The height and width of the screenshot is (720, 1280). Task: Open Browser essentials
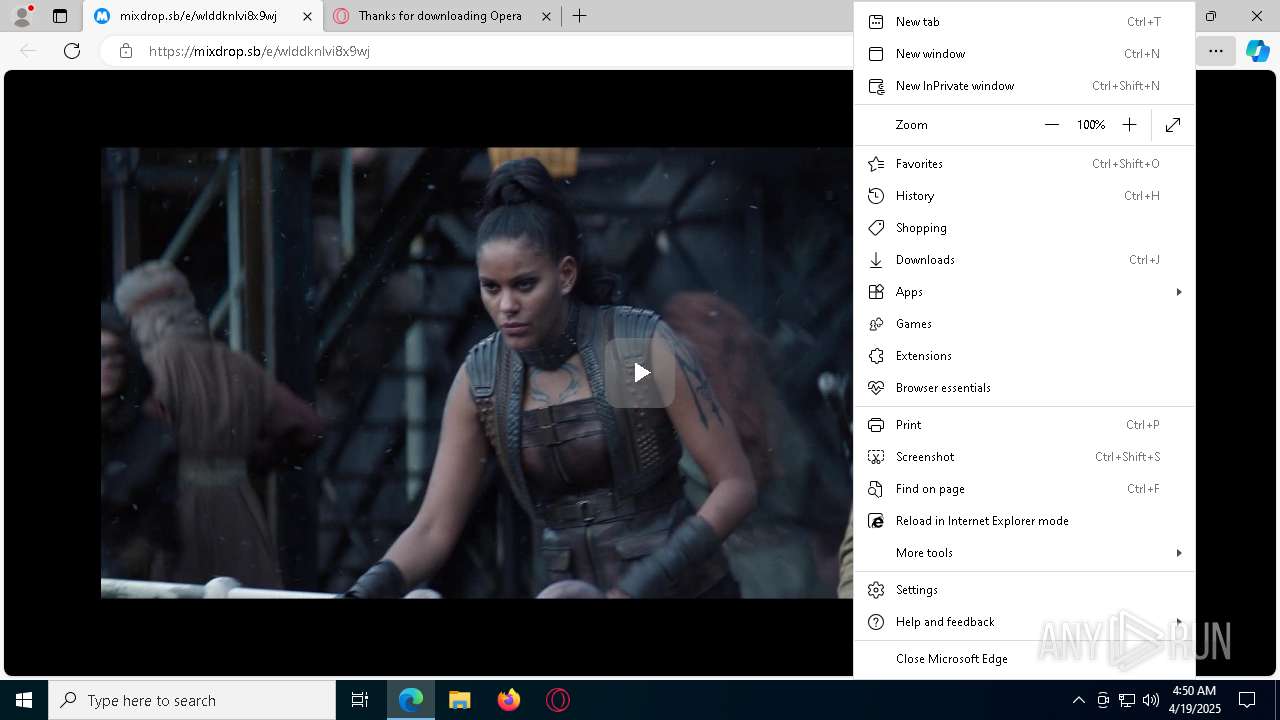[x=1024, y=388]
